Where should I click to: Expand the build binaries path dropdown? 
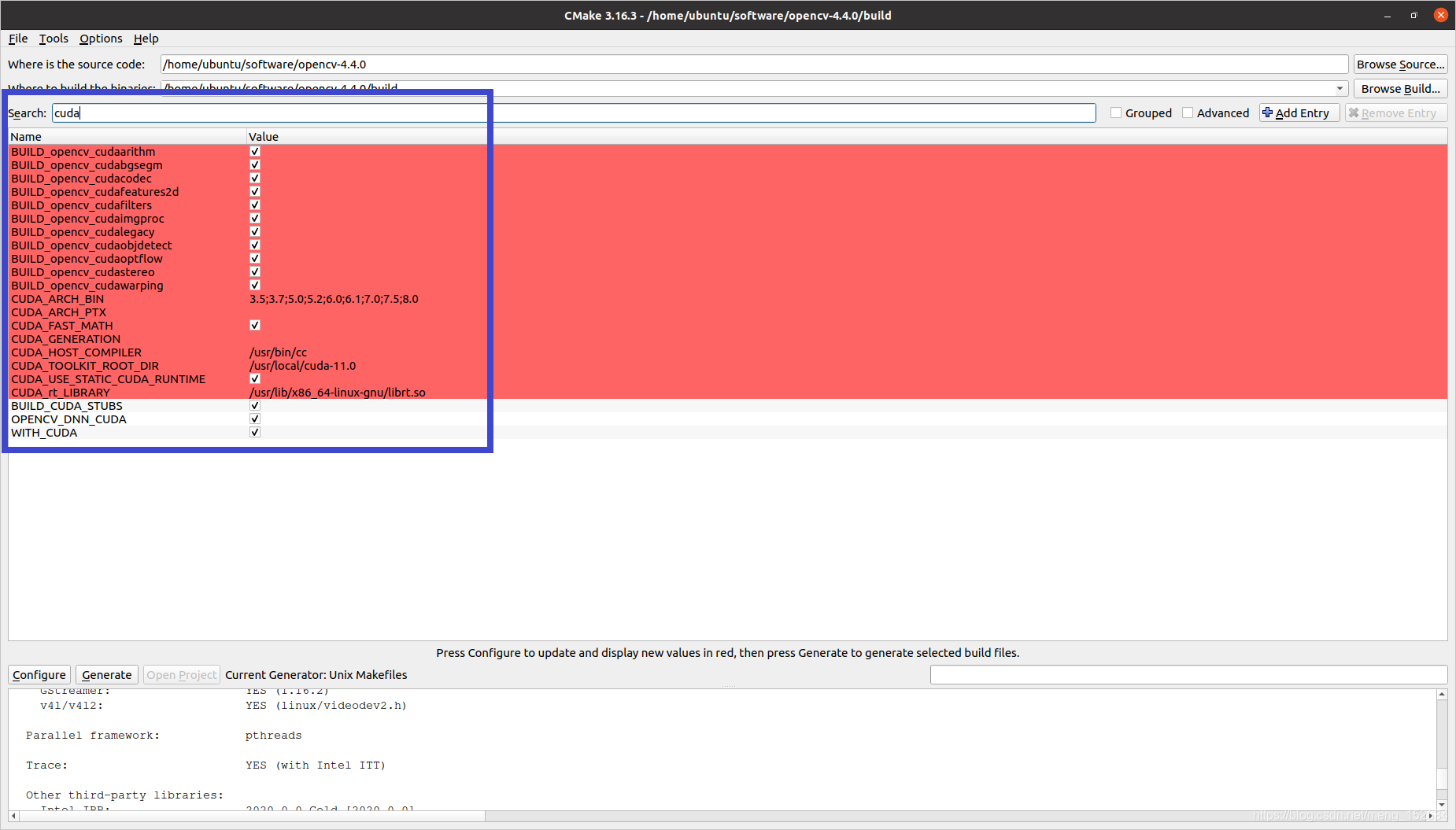[1340, 89]
